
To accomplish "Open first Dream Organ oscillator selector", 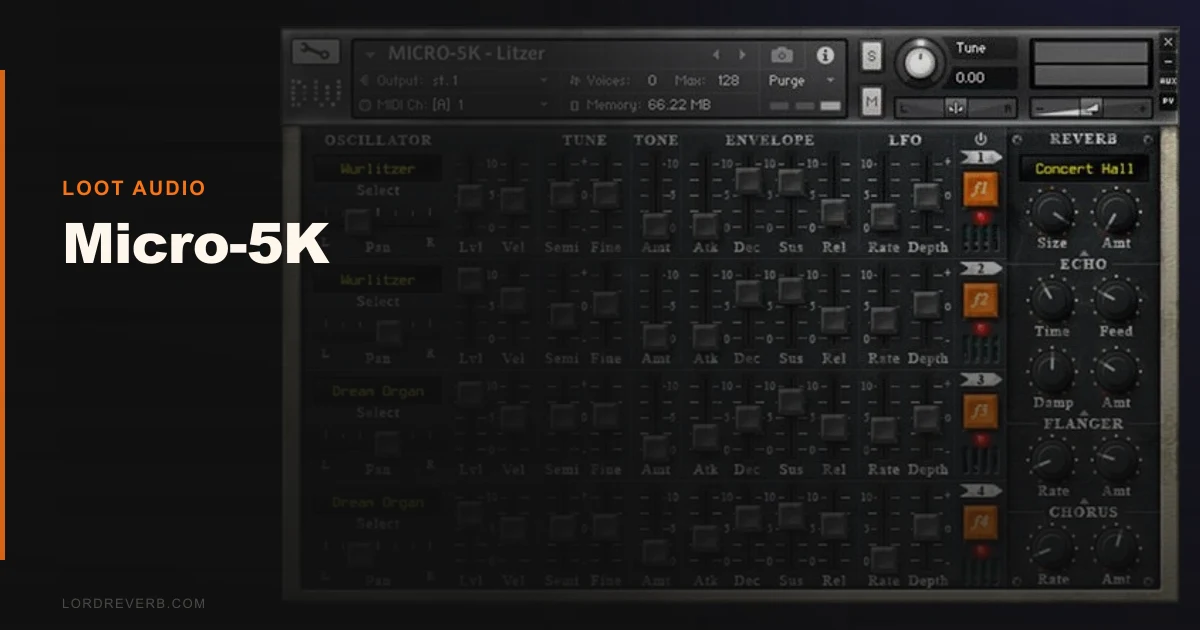I will [x=378, y=391].
